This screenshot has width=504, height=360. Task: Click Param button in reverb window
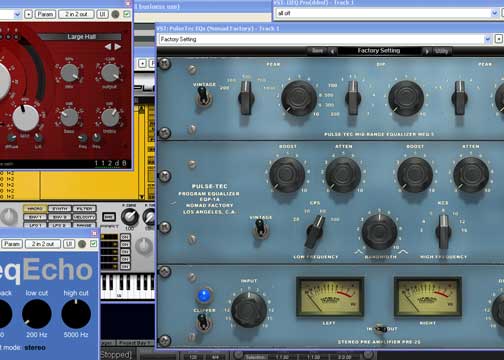point(45,14)
